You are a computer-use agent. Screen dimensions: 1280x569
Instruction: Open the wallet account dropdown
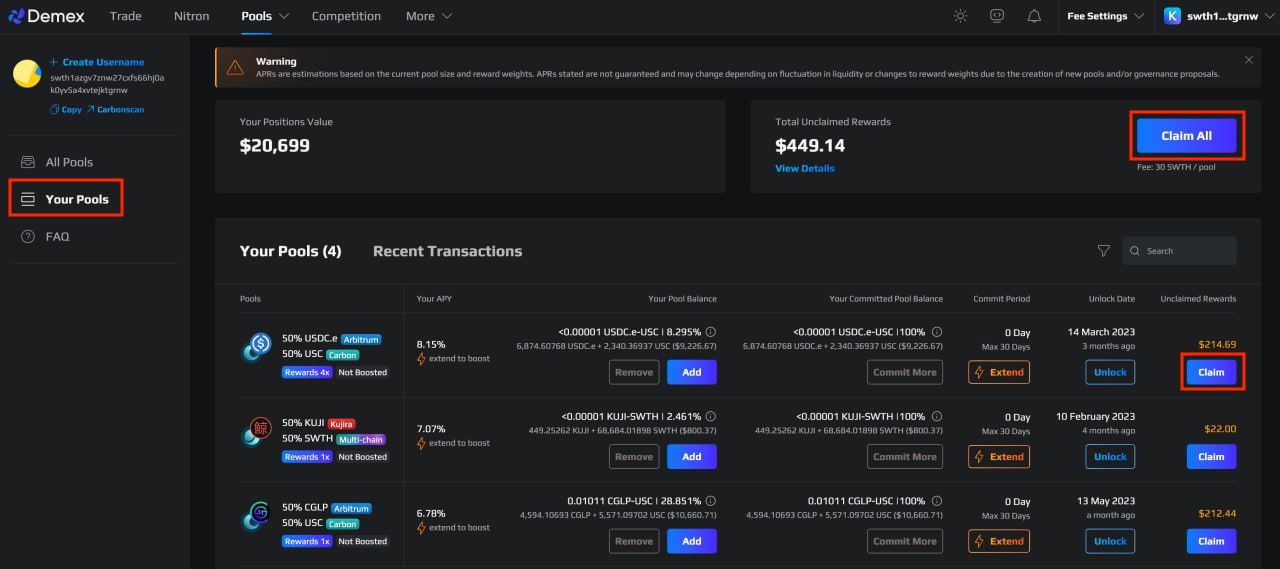pos(1216,16)
